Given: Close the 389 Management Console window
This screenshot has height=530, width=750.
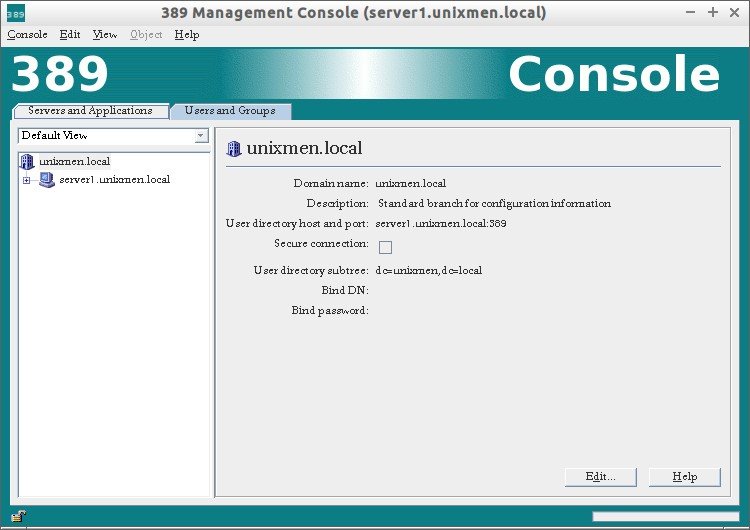Looking at the screenshot, I should click(x=734, y=12).
